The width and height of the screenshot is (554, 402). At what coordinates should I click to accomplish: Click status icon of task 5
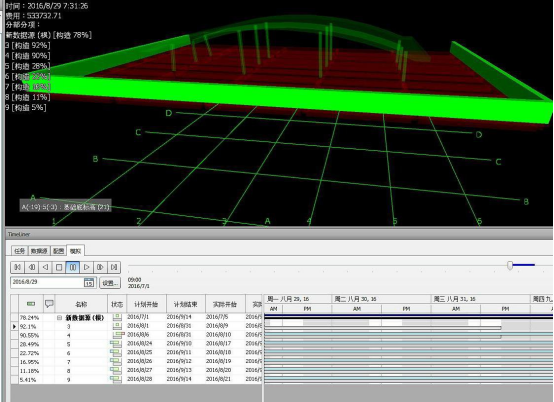pyautogui.click(x=116, y=344)
